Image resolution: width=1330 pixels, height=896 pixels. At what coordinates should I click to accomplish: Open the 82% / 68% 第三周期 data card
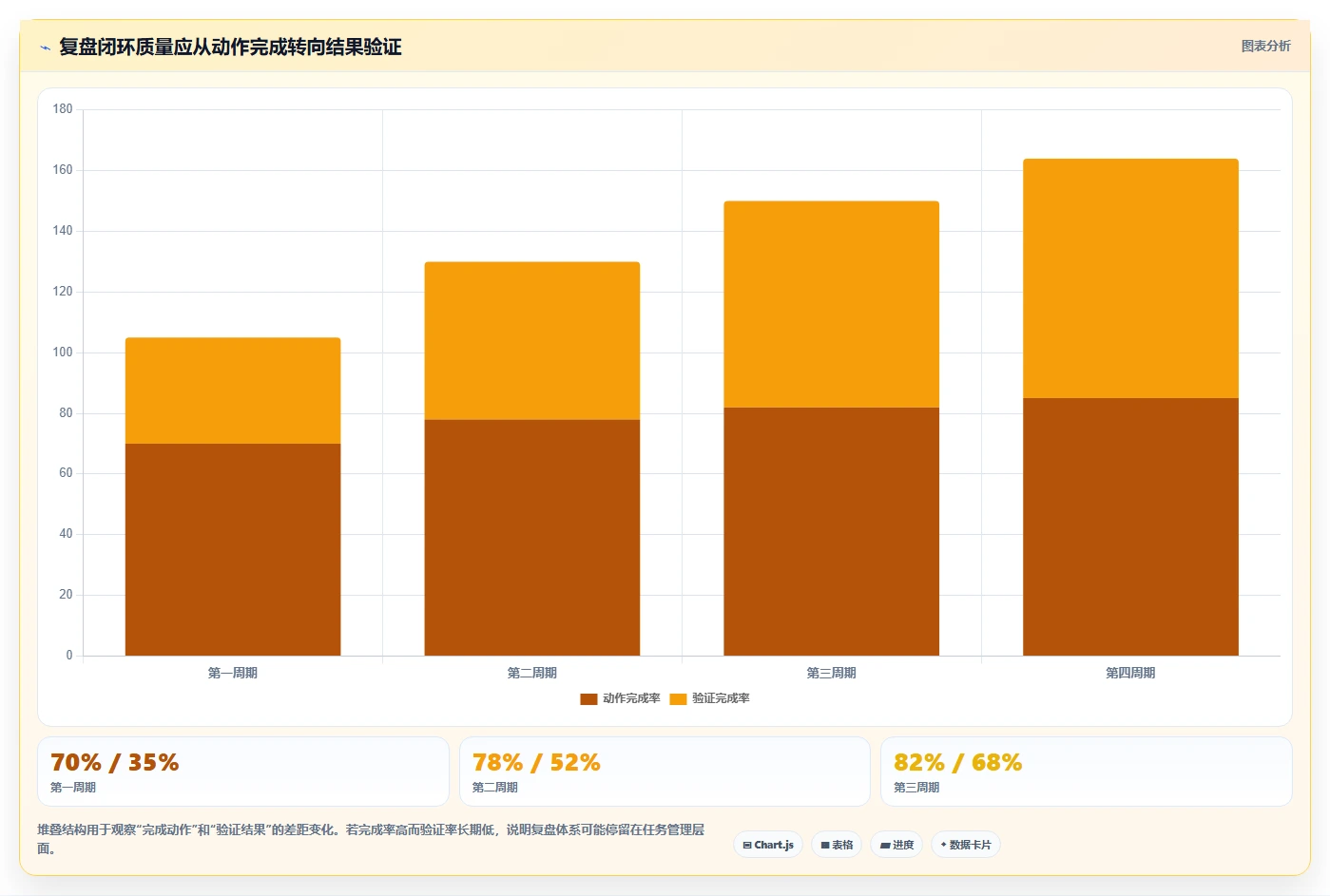(1087, 772)
